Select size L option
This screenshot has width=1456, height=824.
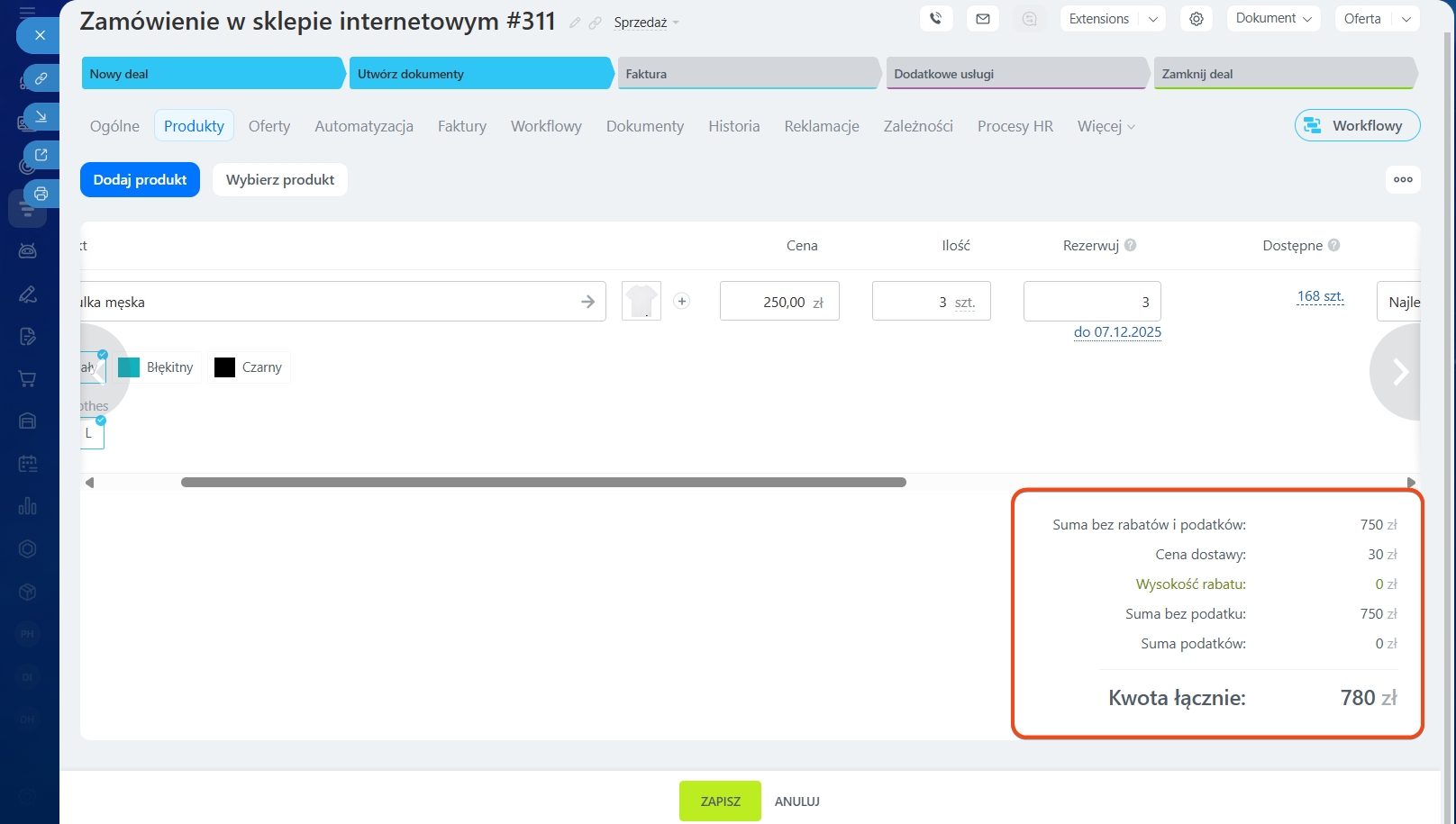tap(91, 433)
